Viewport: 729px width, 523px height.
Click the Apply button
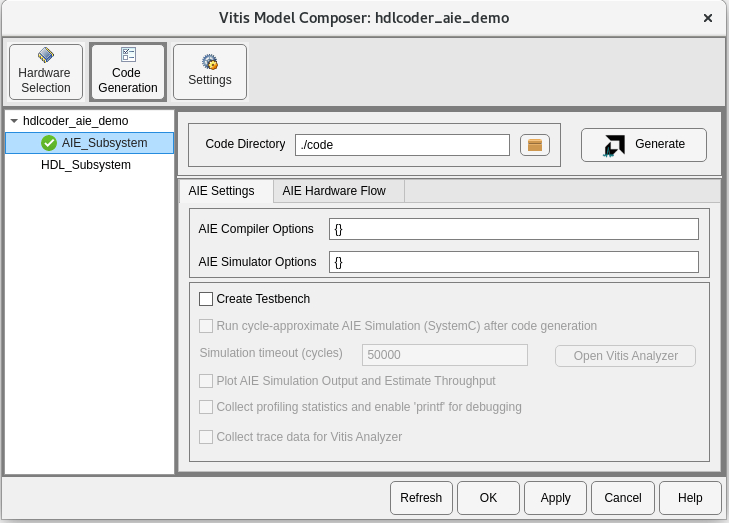pyautogui.click(x=555, y=498)
